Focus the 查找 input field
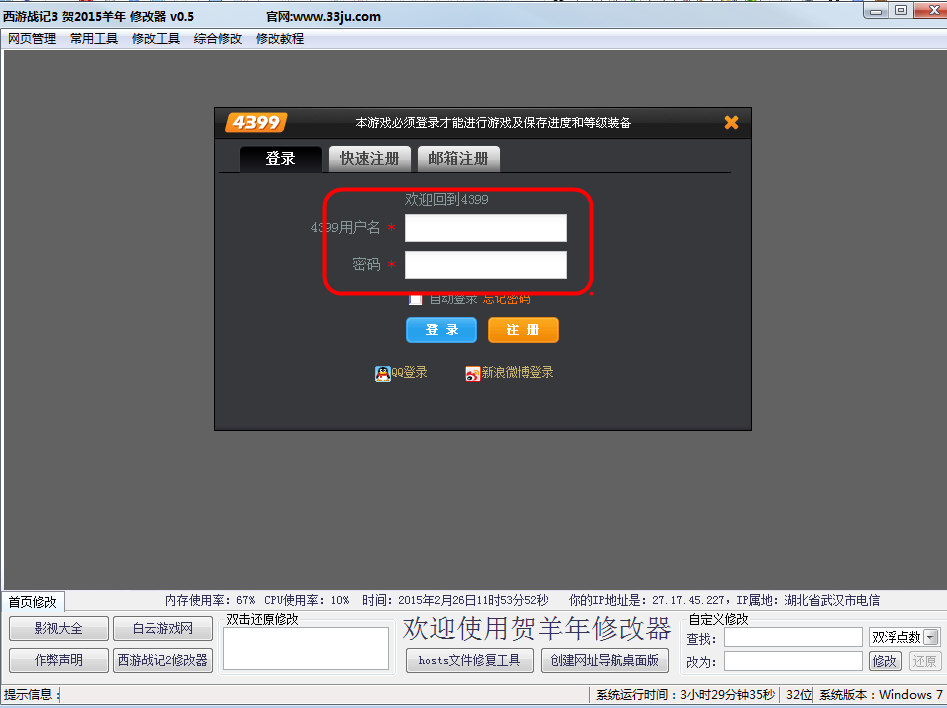The height and width of the screenshot is (708, 947). point(793,637)
